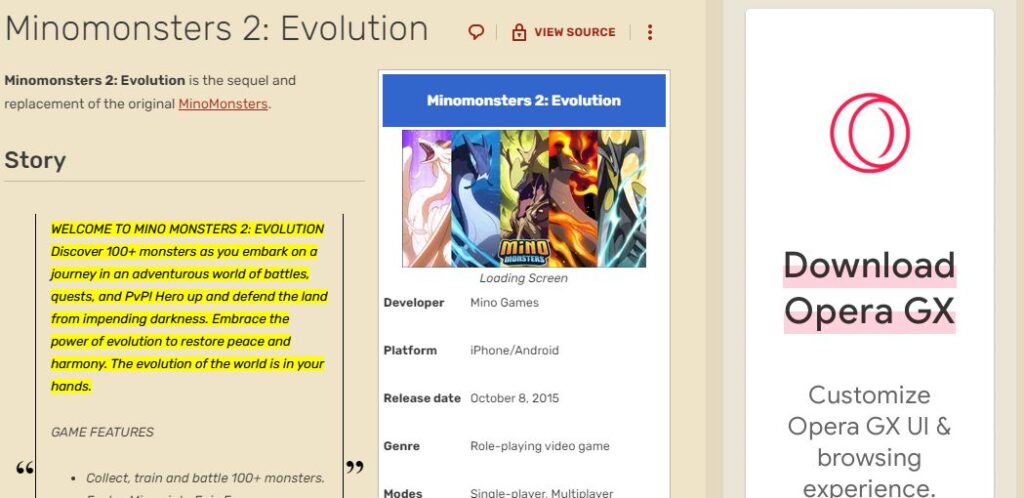
Task: Open the three-dot more actions menu
Action: pos(650,32)
